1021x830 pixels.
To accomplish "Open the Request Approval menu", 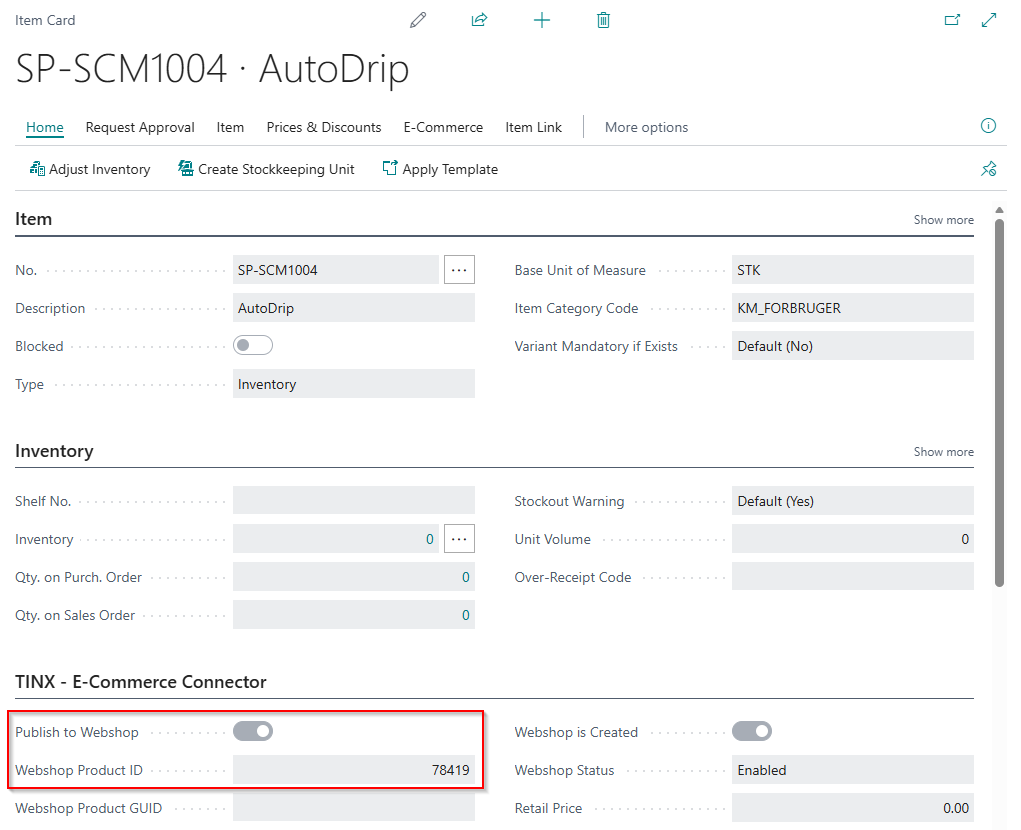I will (x=140, y=127).
